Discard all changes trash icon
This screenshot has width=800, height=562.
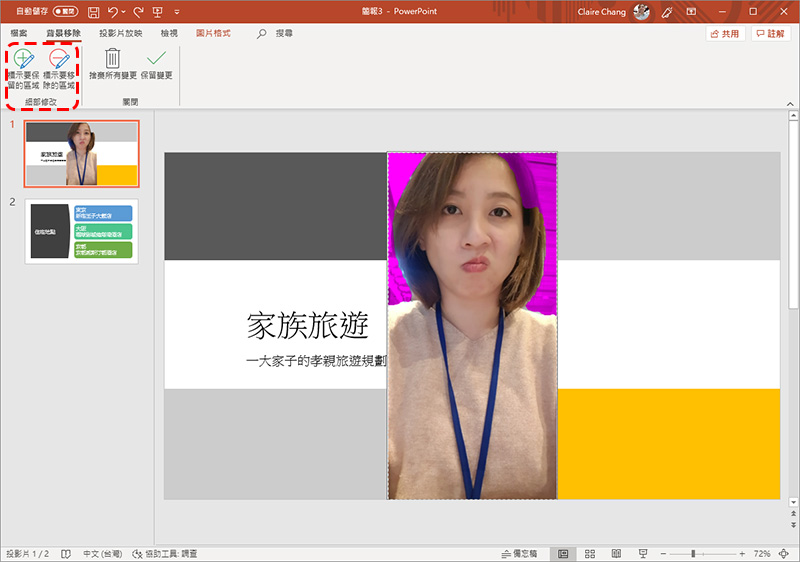(113, 64)
